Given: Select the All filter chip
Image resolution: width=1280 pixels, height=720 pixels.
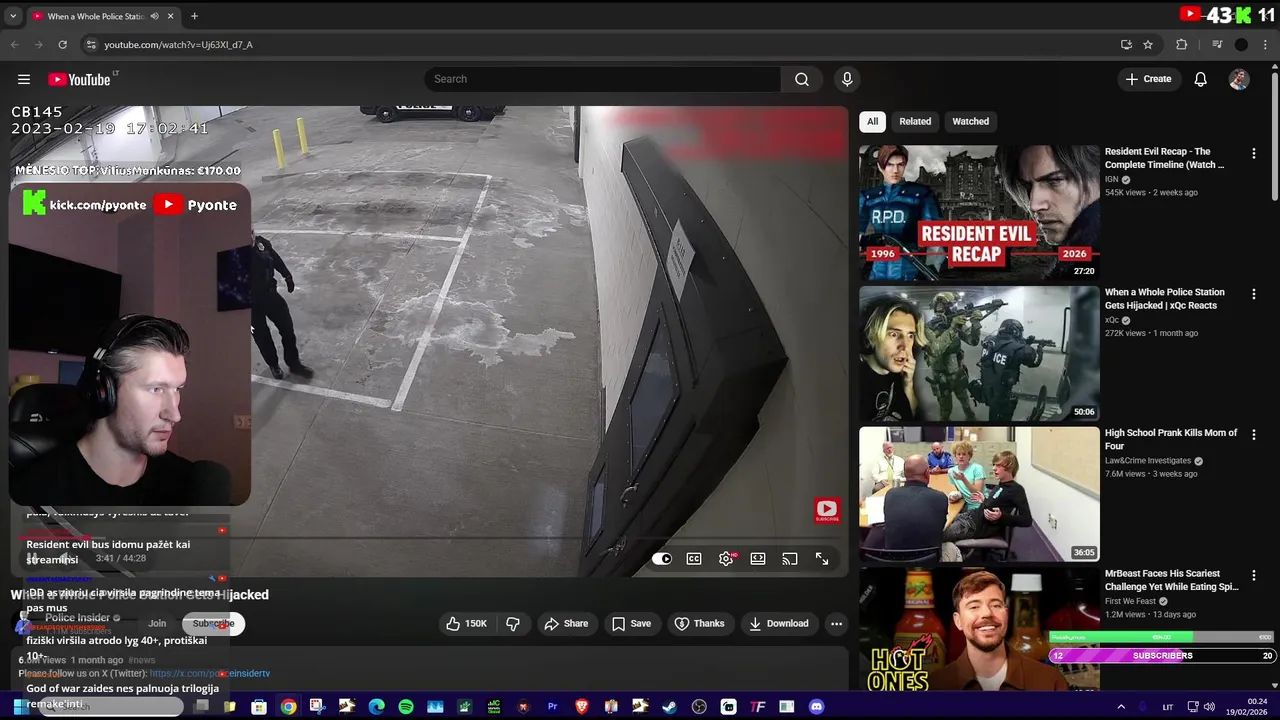Looking at the screenshot, I should coord(872,122).
